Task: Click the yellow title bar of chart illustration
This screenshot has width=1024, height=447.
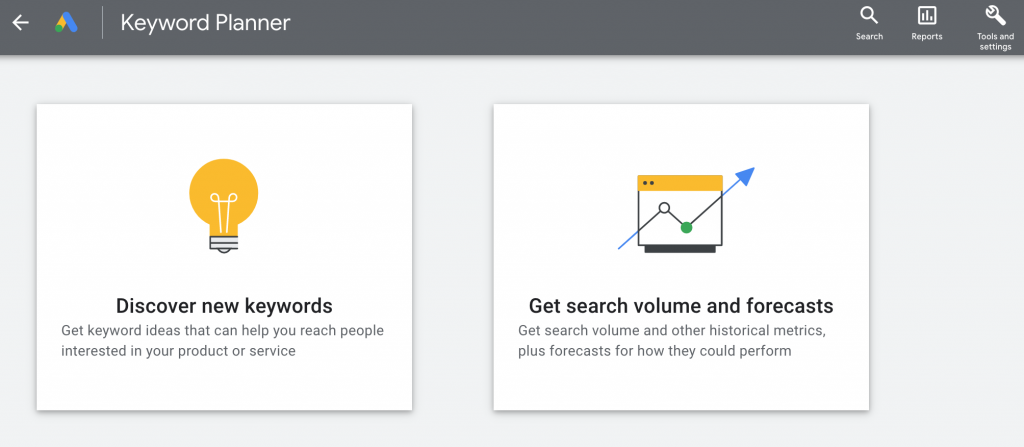Action: [x=680, y=183]
